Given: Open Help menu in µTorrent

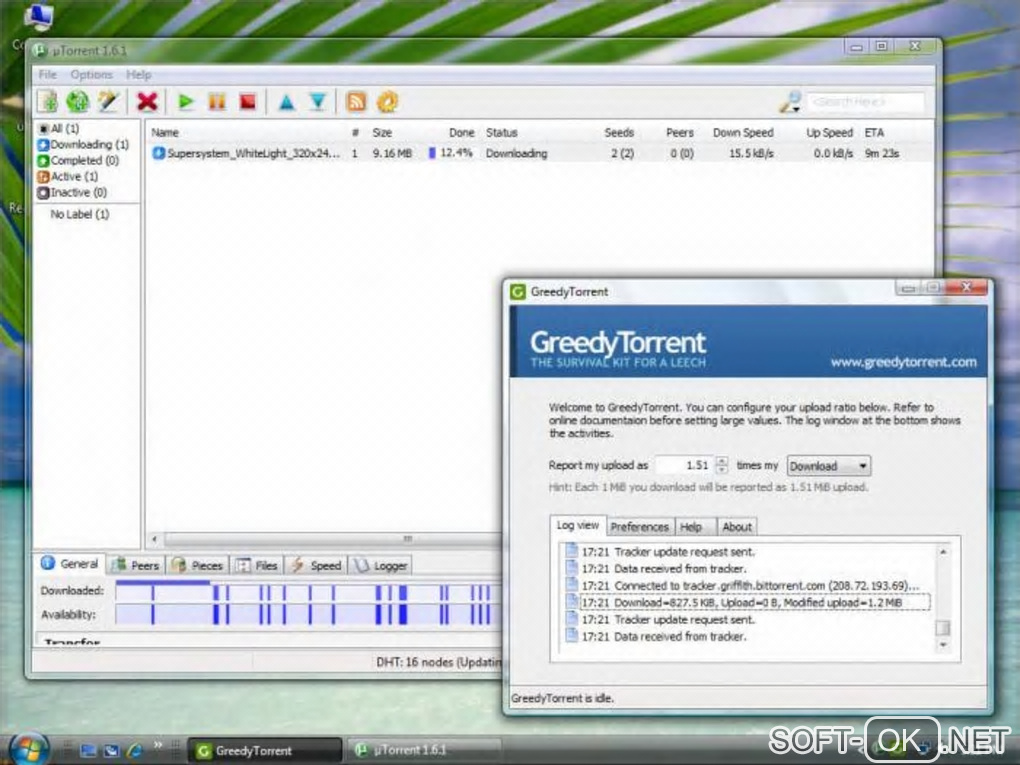Looking at the screenshot, I should pos(138,74).
